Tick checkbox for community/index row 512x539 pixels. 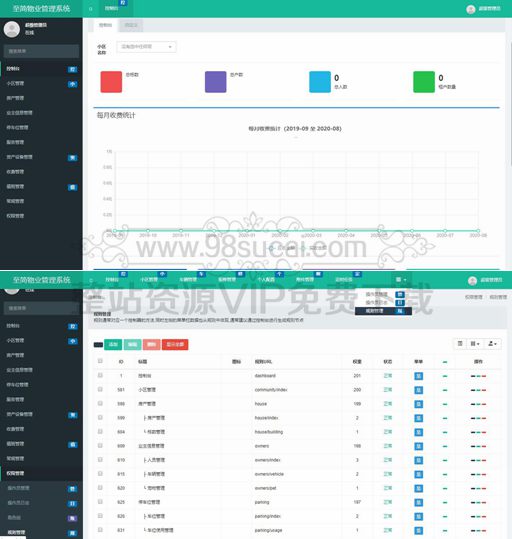pos(100,389)
